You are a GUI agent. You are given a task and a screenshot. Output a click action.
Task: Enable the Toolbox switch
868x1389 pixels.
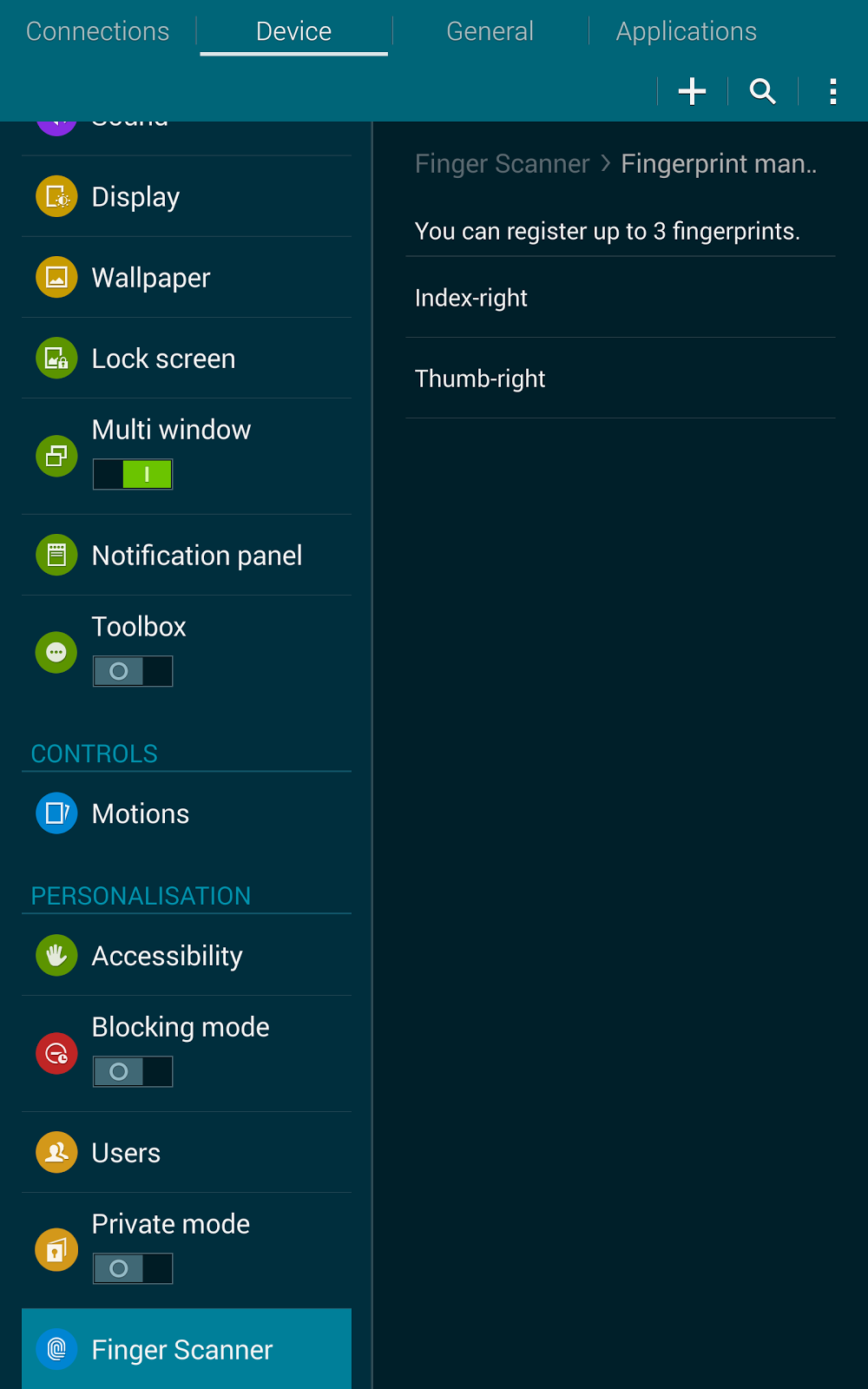click(133, 671)
